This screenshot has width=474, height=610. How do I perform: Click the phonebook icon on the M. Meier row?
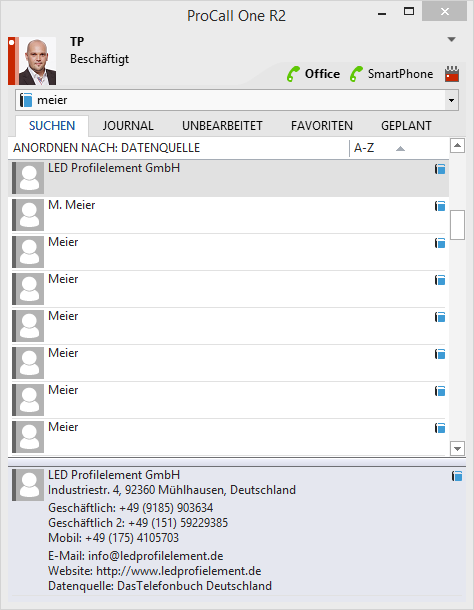click(x=440, y=206)
